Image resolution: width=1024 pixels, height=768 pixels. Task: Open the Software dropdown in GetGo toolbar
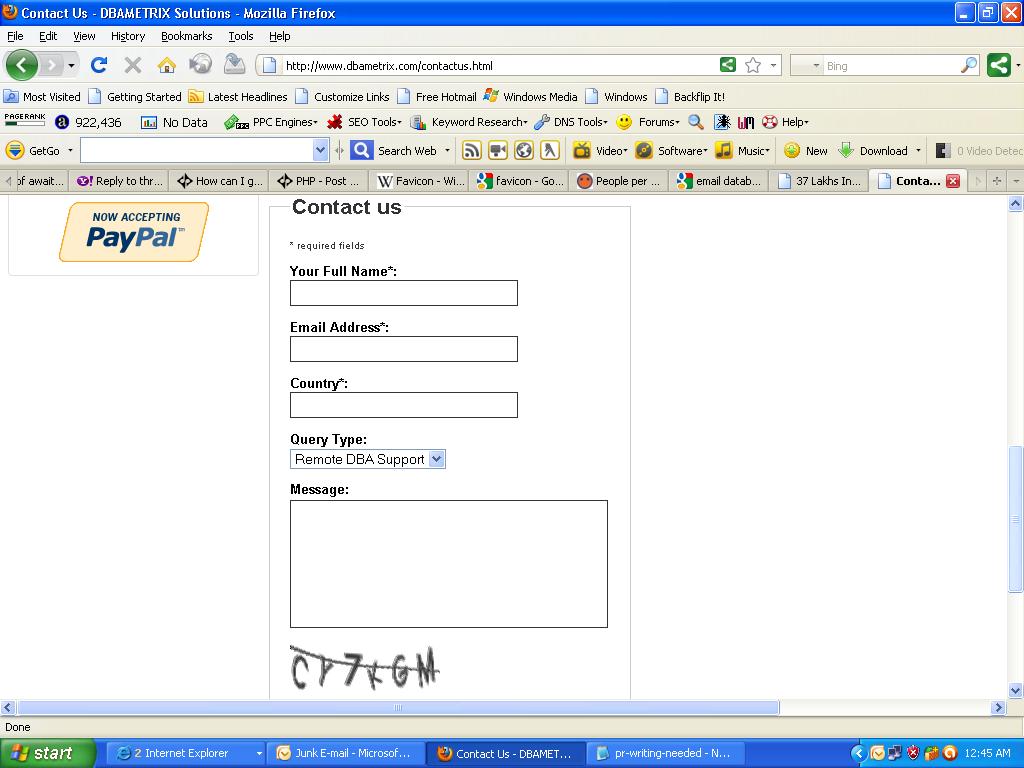672,151
